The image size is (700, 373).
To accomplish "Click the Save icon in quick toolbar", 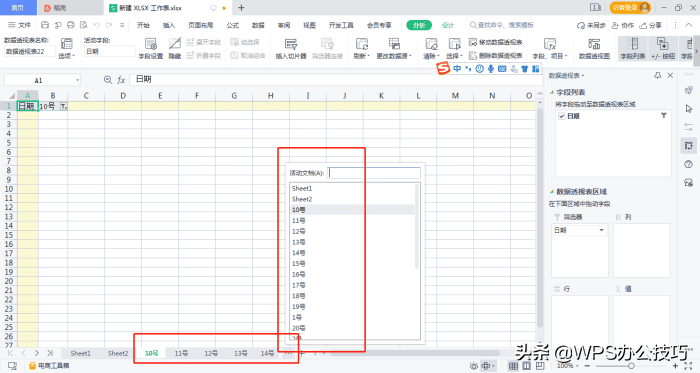I will coord(45,25).
